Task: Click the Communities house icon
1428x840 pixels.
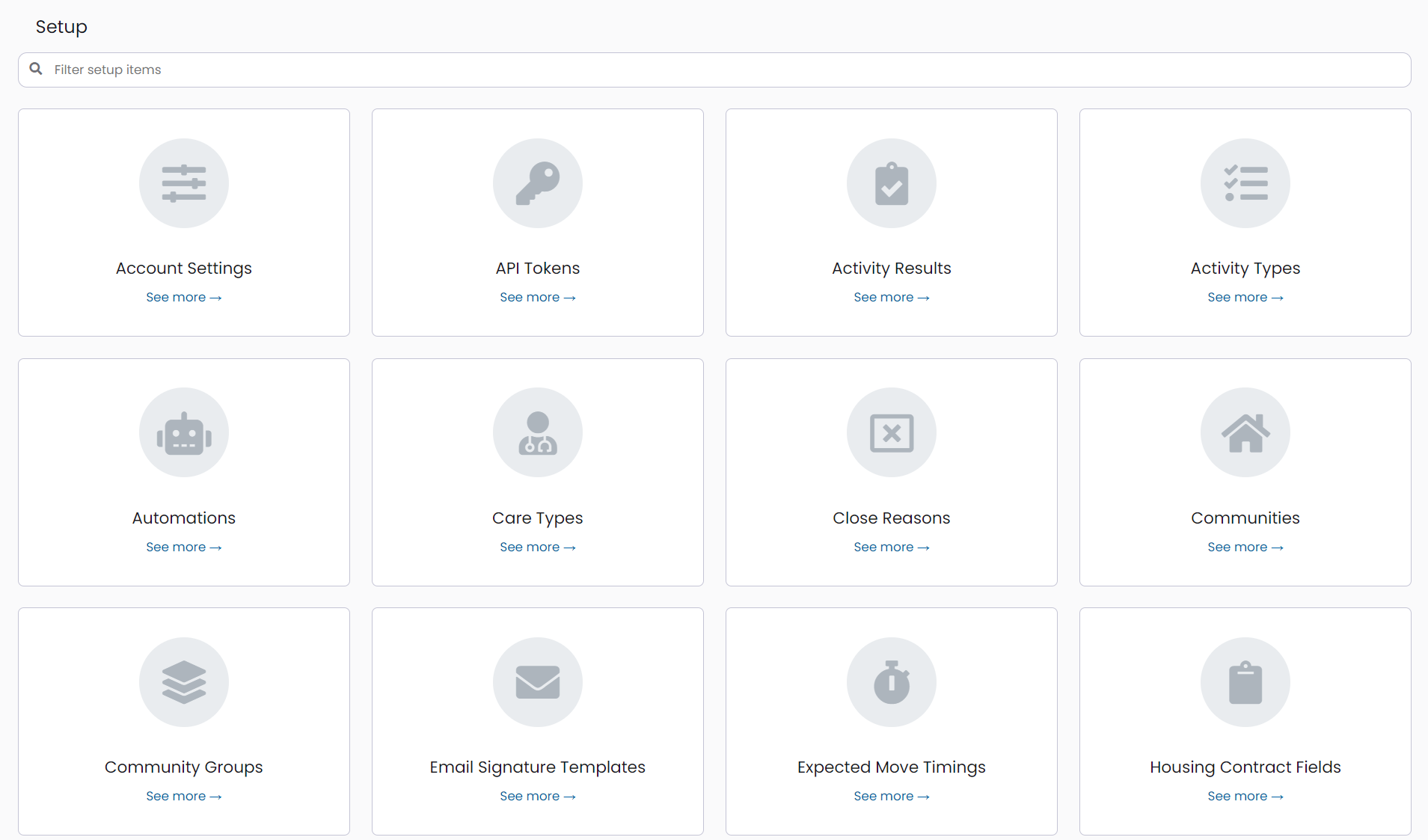Action: 1245,432
